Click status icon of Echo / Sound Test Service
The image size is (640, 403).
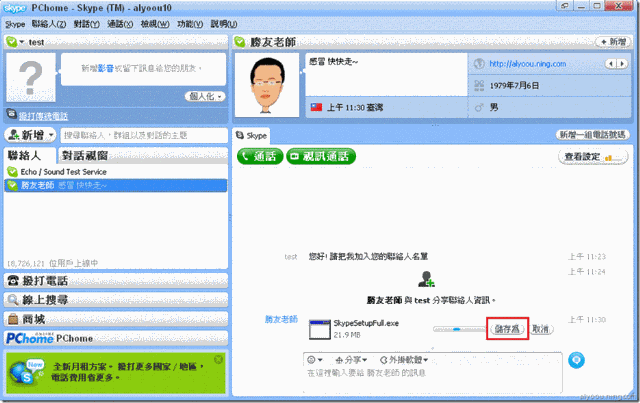tap(12, 172)
